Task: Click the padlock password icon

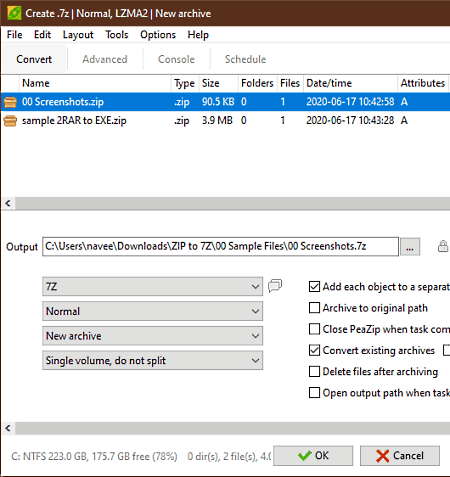Action: pos(443,246)
